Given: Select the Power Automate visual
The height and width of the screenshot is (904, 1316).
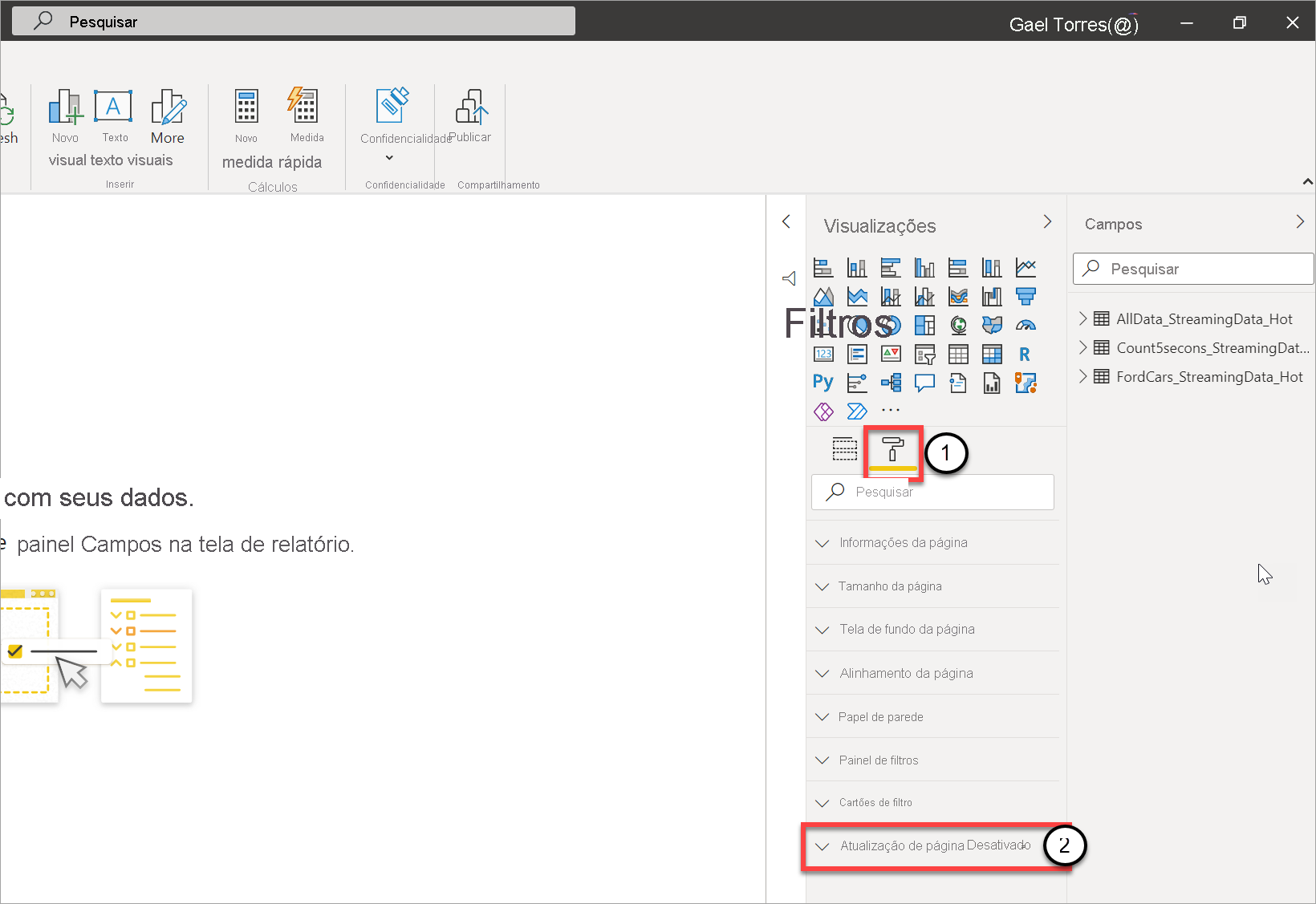Looking at the screenshot, I should 857,411.
